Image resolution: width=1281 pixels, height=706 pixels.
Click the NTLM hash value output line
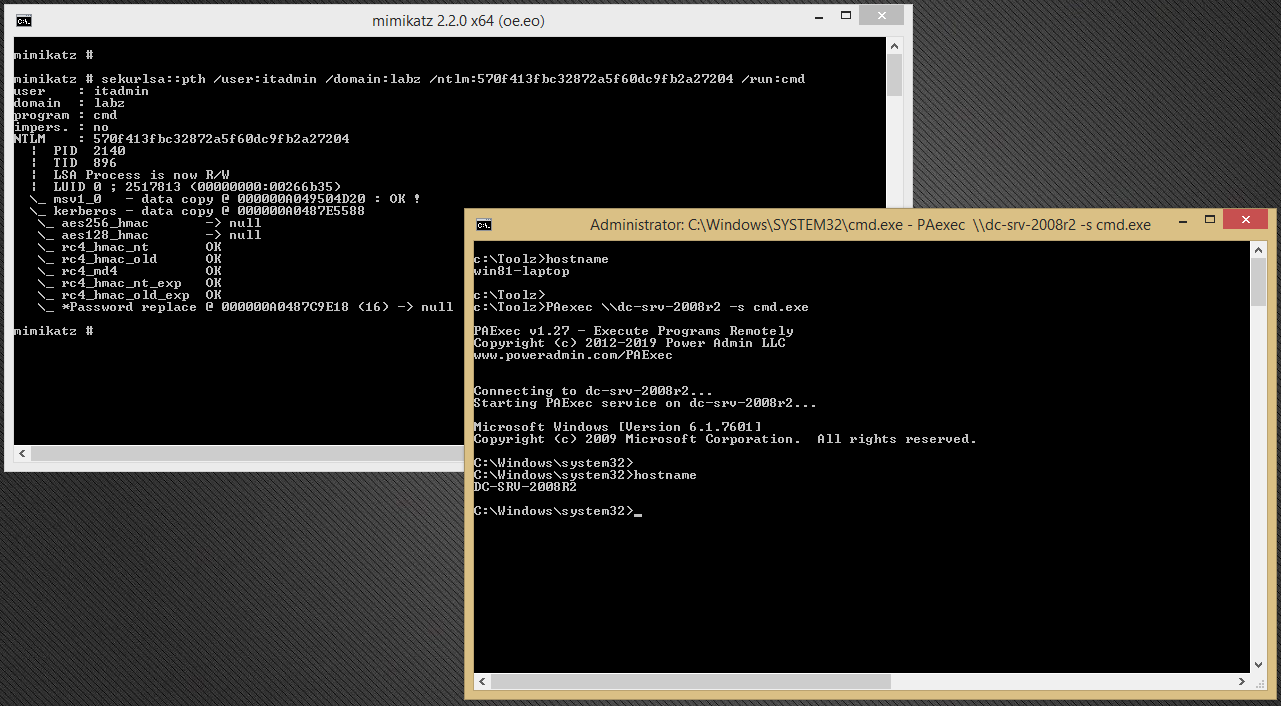181,139
